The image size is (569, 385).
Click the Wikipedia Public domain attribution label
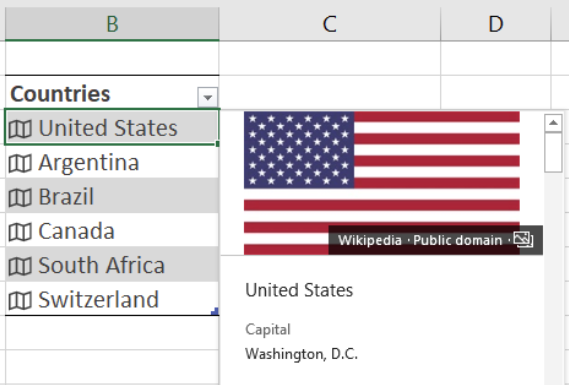[420, 240]
